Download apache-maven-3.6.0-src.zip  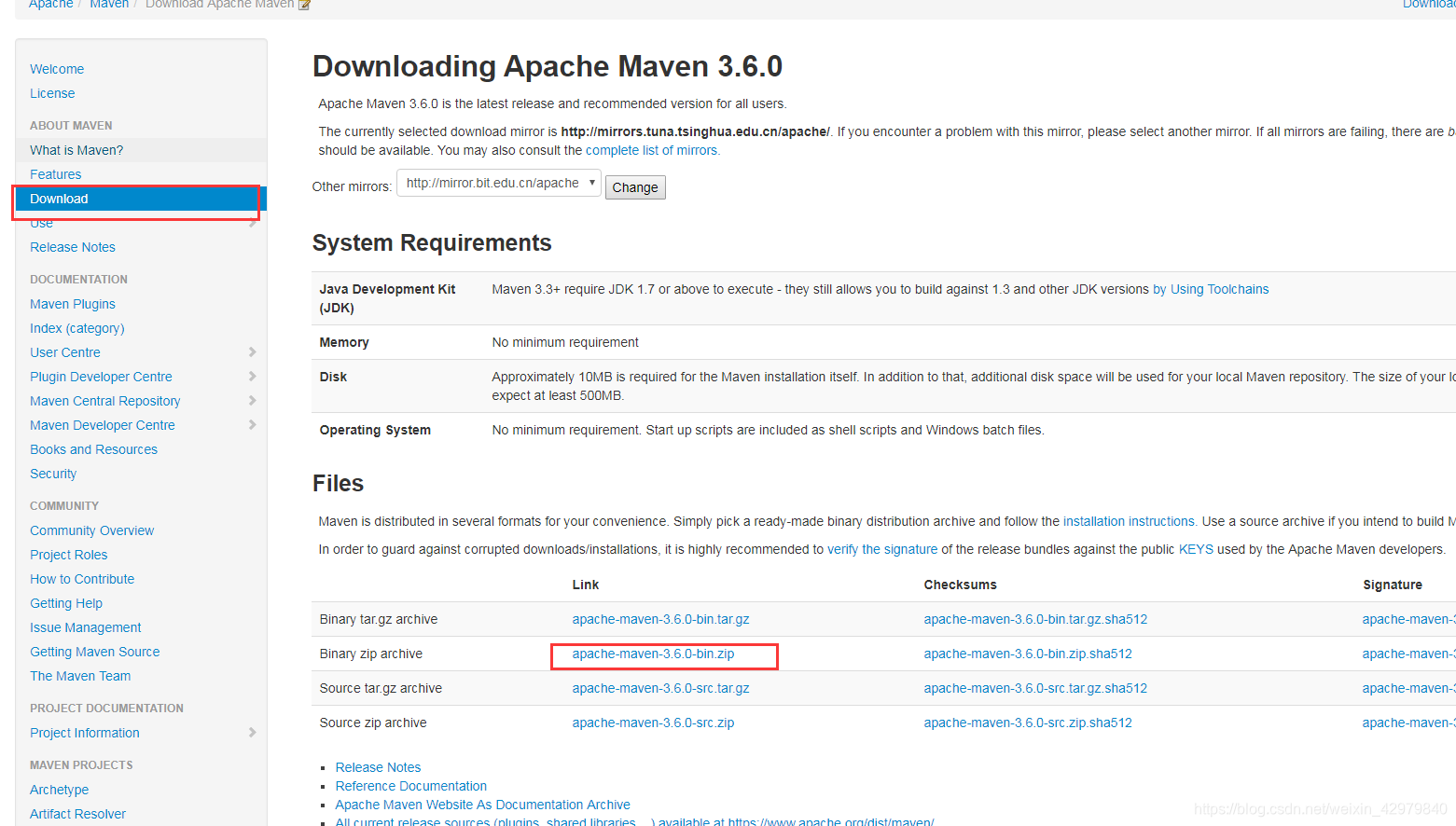[653, 723]
